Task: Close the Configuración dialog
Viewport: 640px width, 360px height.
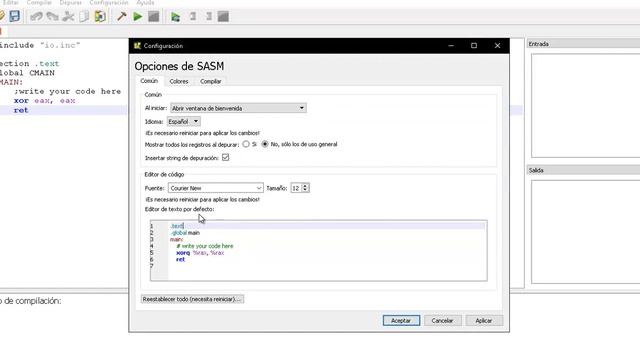Action: (497, 46)
